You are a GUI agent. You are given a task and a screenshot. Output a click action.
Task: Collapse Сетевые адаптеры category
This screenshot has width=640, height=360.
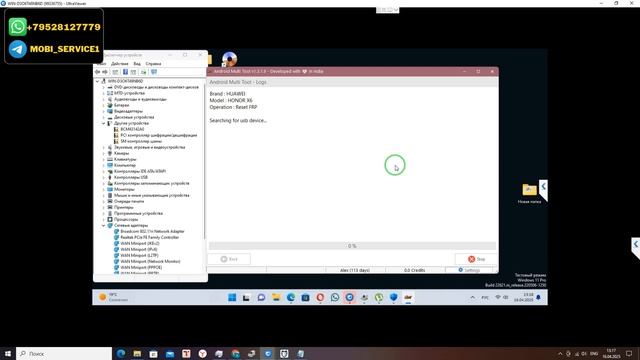coord(104,225)
